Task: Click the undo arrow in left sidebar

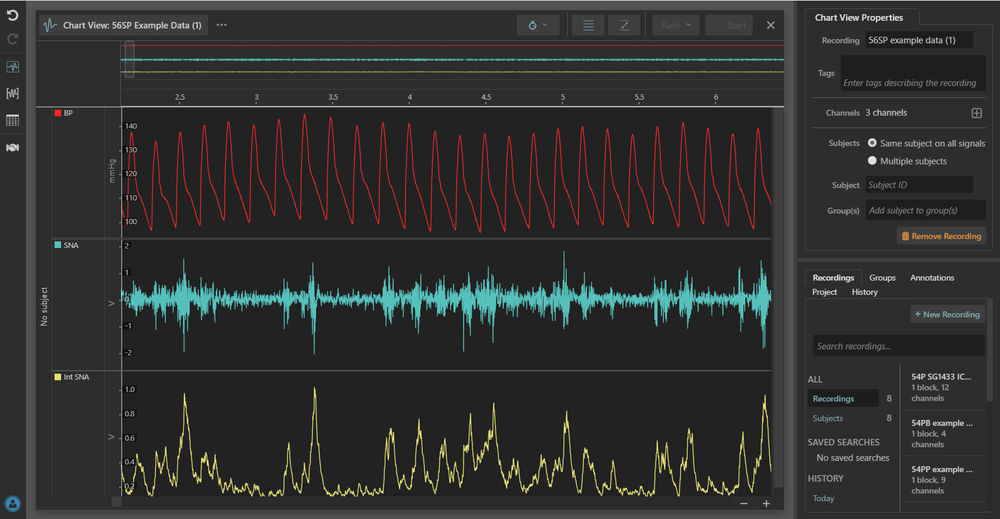Action: click(13, 16)
